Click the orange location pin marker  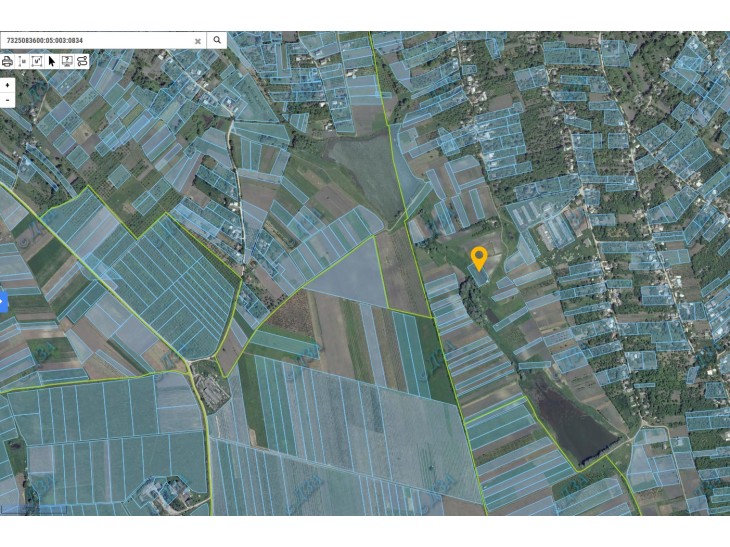(479, 259)
